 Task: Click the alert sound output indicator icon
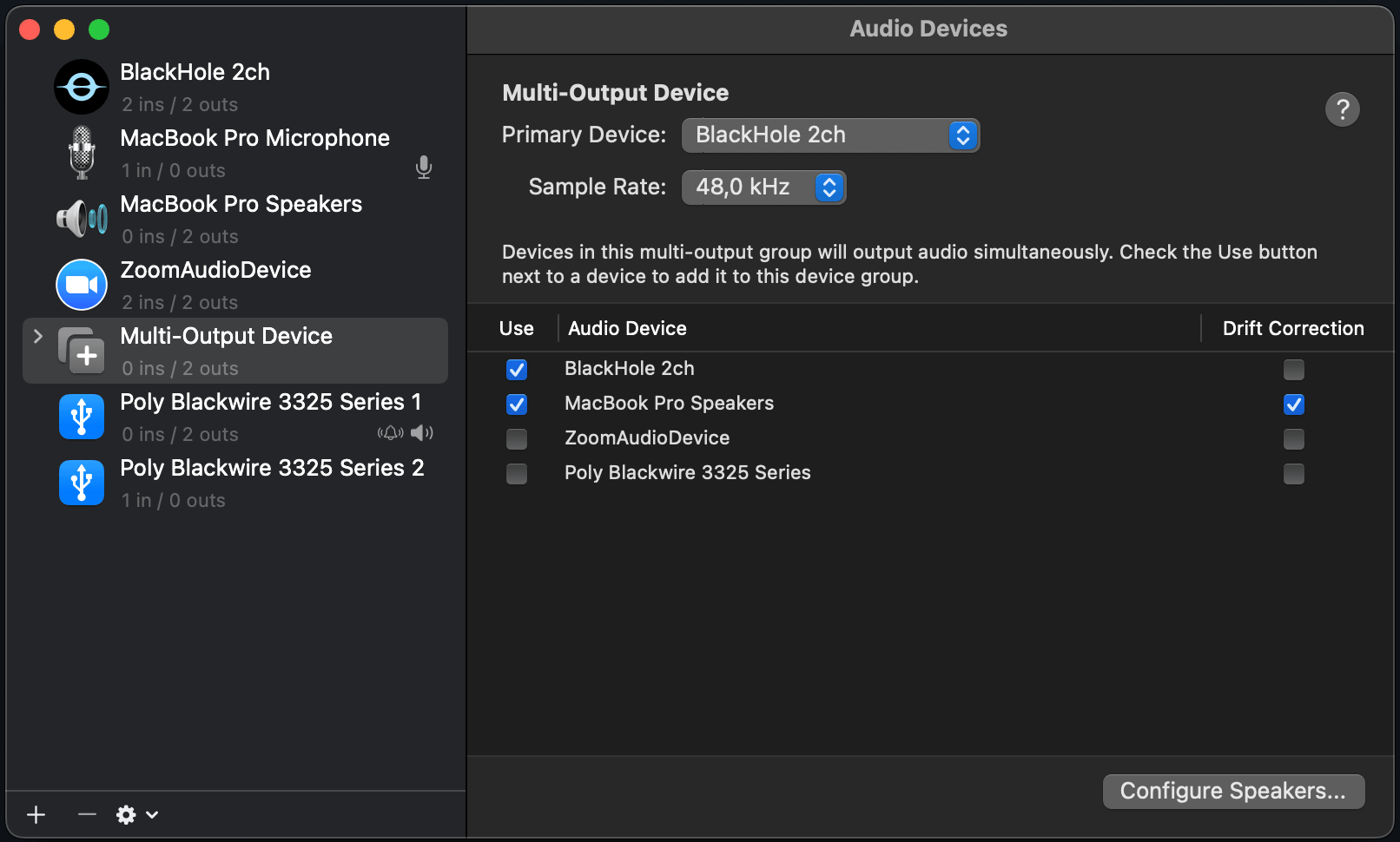click(x=390, y=432)
